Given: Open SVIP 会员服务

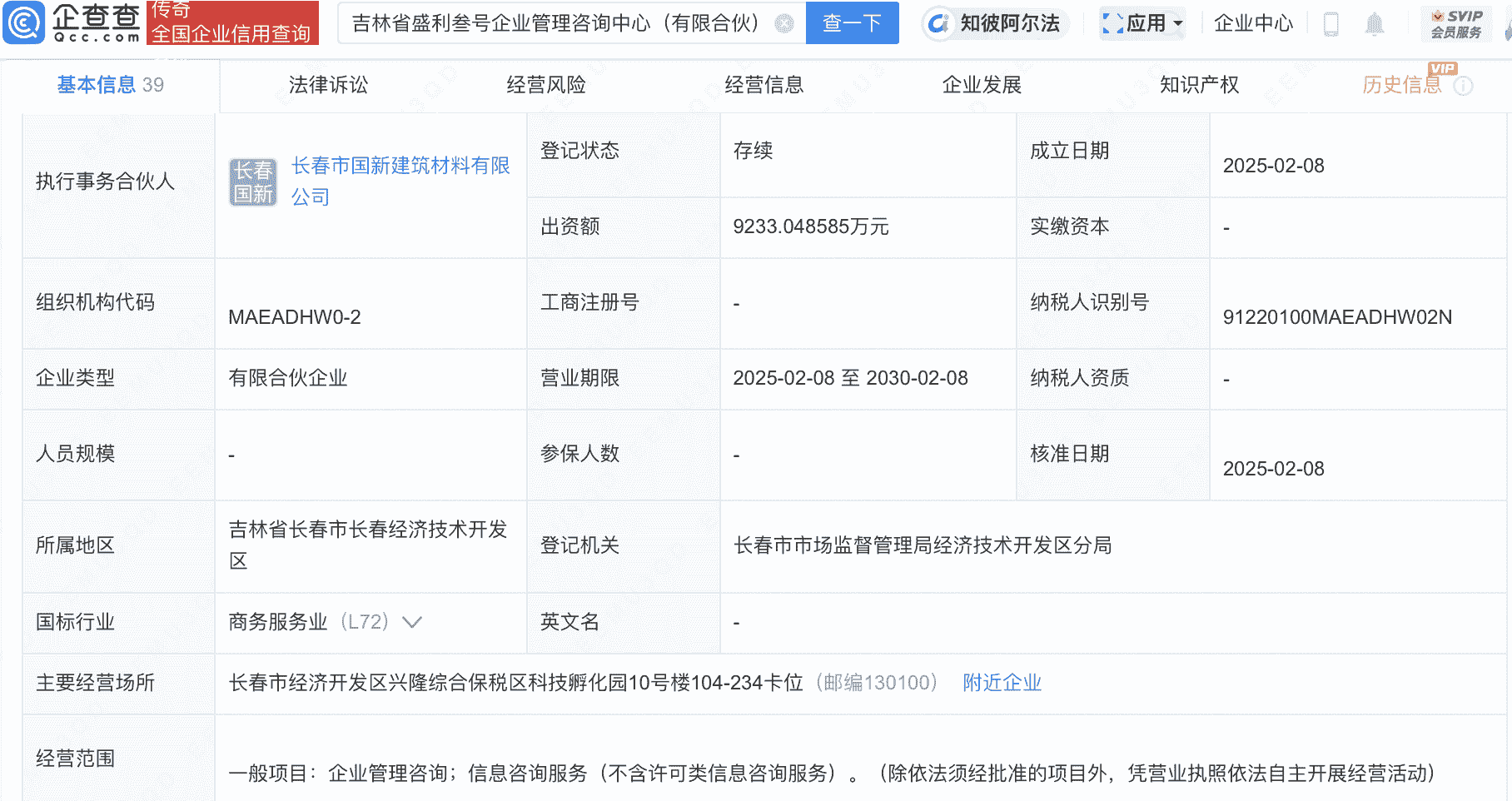Looking at the screenshot, I should [x=1458, y=22].
